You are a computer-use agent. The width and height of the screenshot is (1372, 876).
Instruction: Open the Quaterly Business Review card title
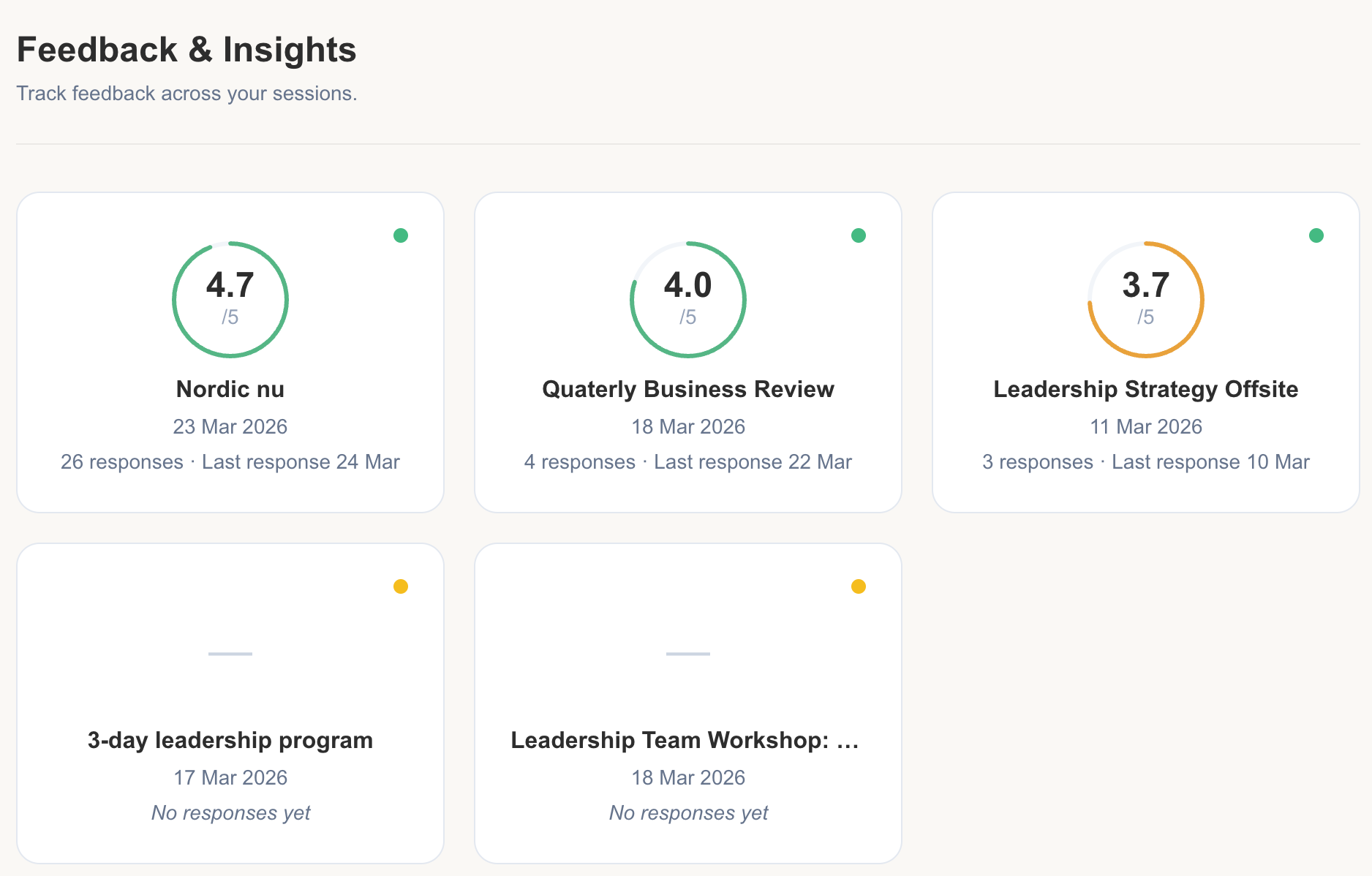[687, 389]
